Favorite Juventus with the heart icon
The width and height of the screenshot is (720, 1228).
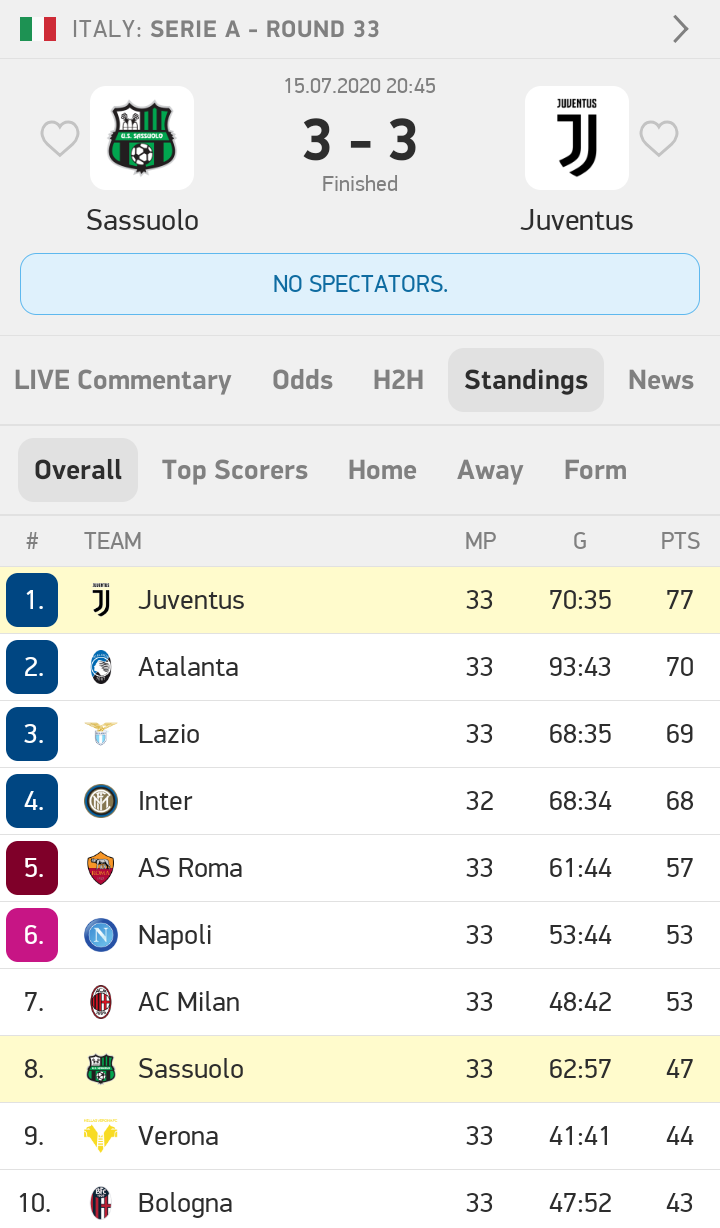tap(659, 139)
